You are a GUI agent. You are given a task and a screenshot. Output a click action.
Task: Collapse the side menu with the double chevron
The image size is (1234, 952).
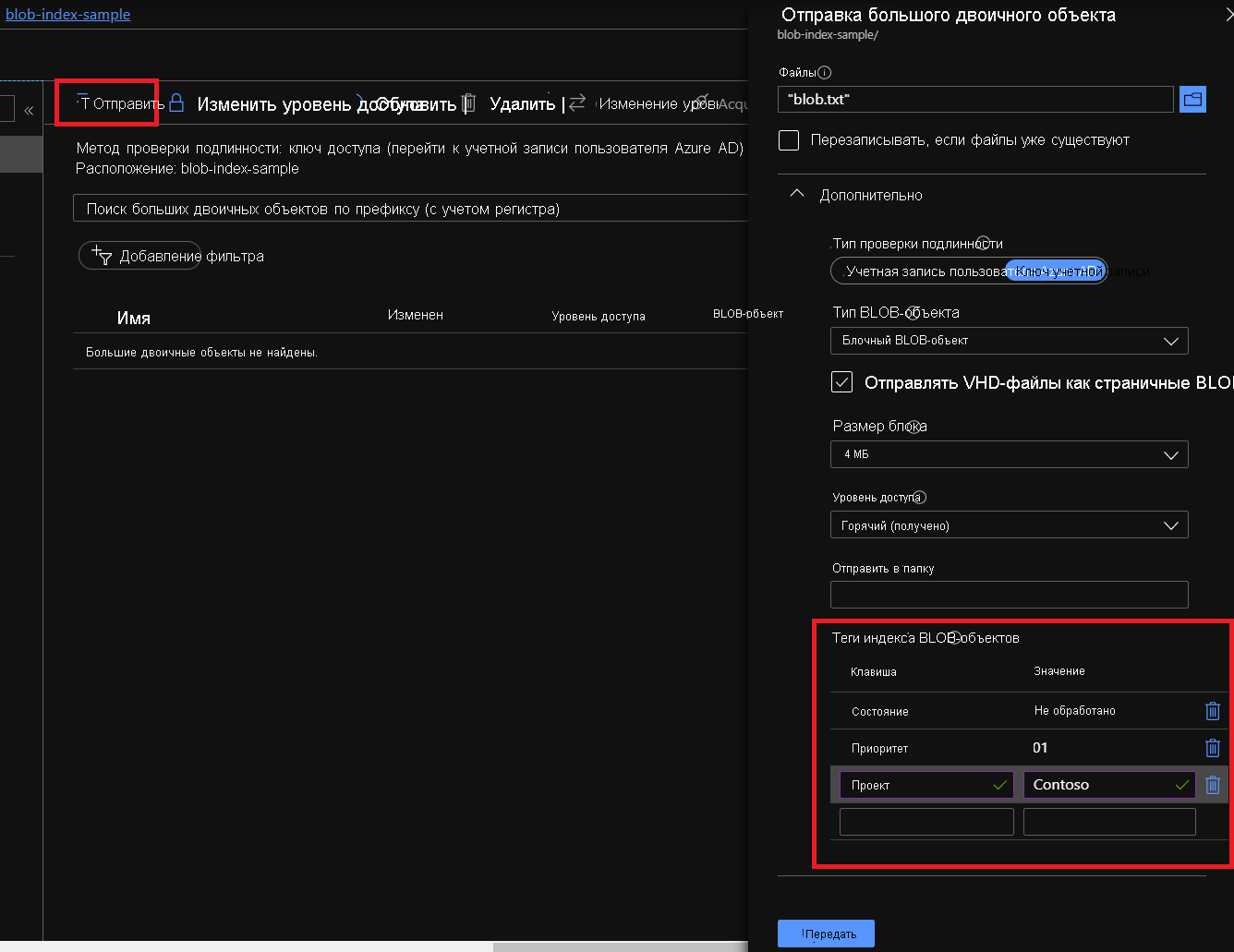point(29,110)
